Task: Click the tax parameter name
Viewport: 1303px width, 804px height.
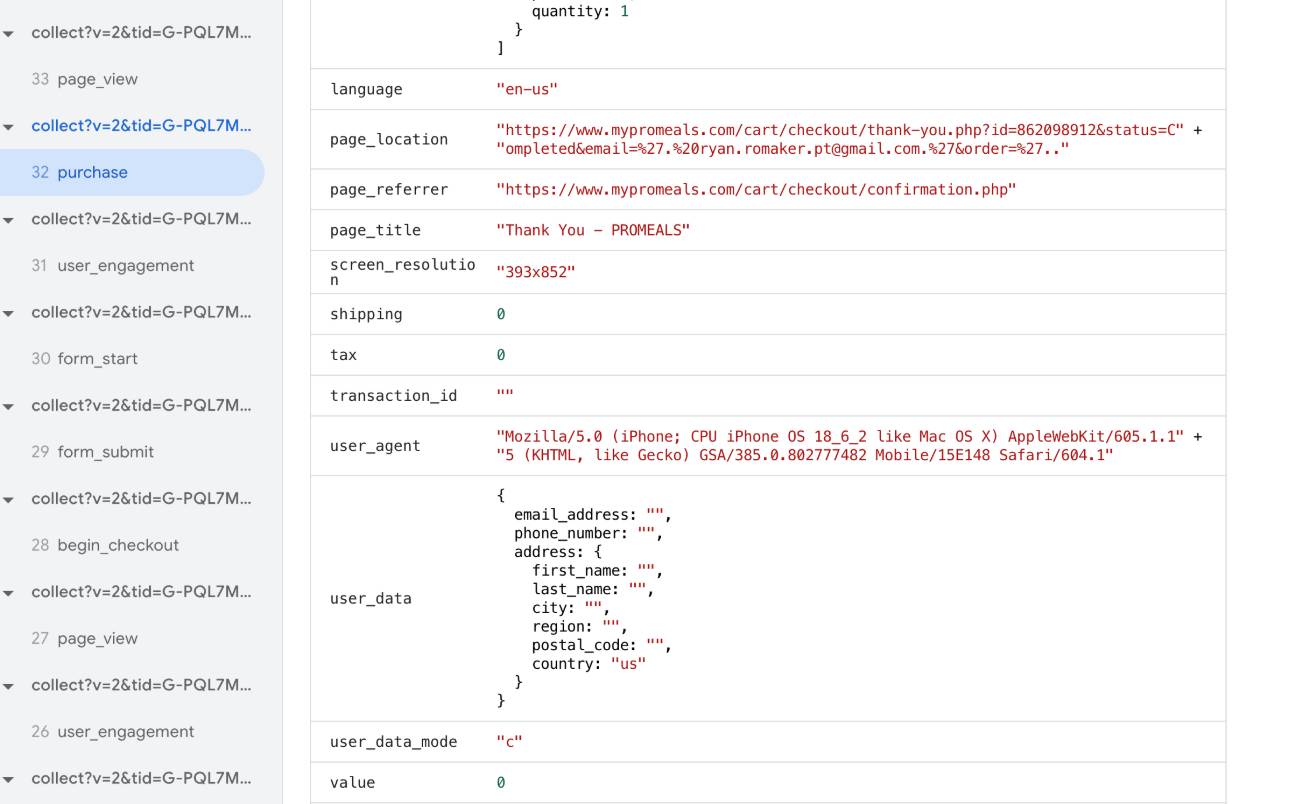Action: 343,355
